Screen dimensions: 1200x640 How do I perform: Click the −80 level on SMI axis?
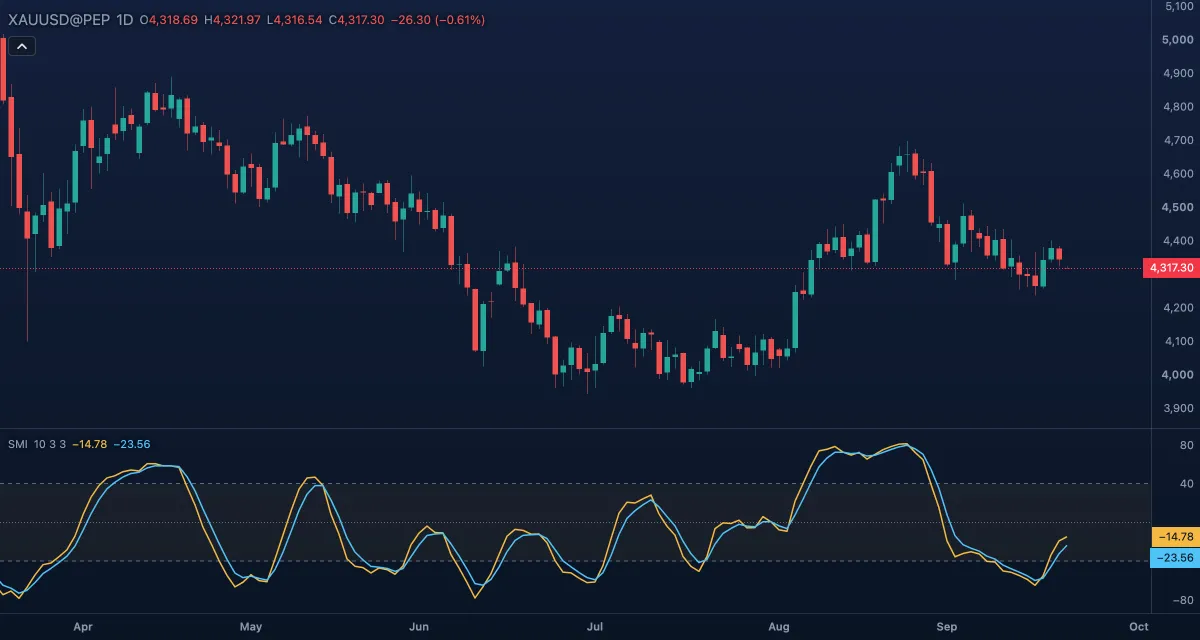(x=1182, y=600)
